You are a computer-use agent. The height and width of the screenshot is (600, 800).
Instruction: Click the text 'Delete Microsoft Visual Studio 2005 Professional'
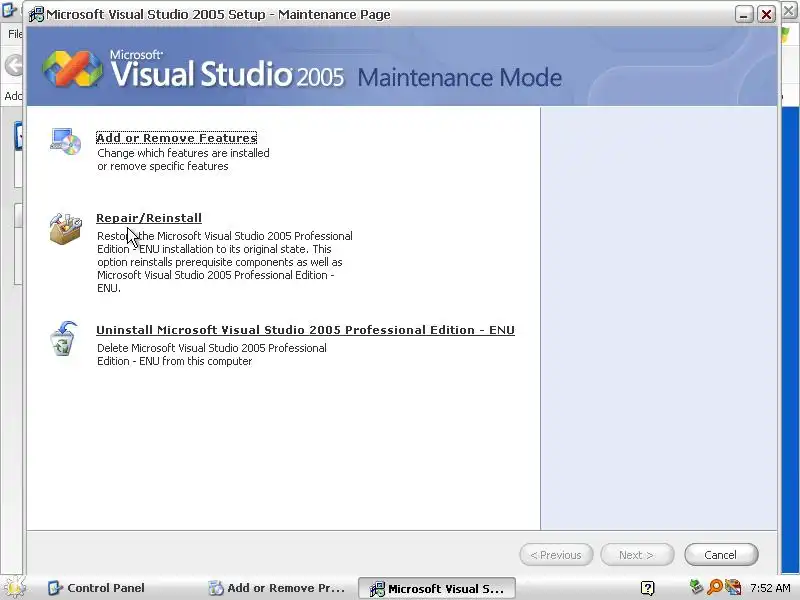(x=212, y=348)
